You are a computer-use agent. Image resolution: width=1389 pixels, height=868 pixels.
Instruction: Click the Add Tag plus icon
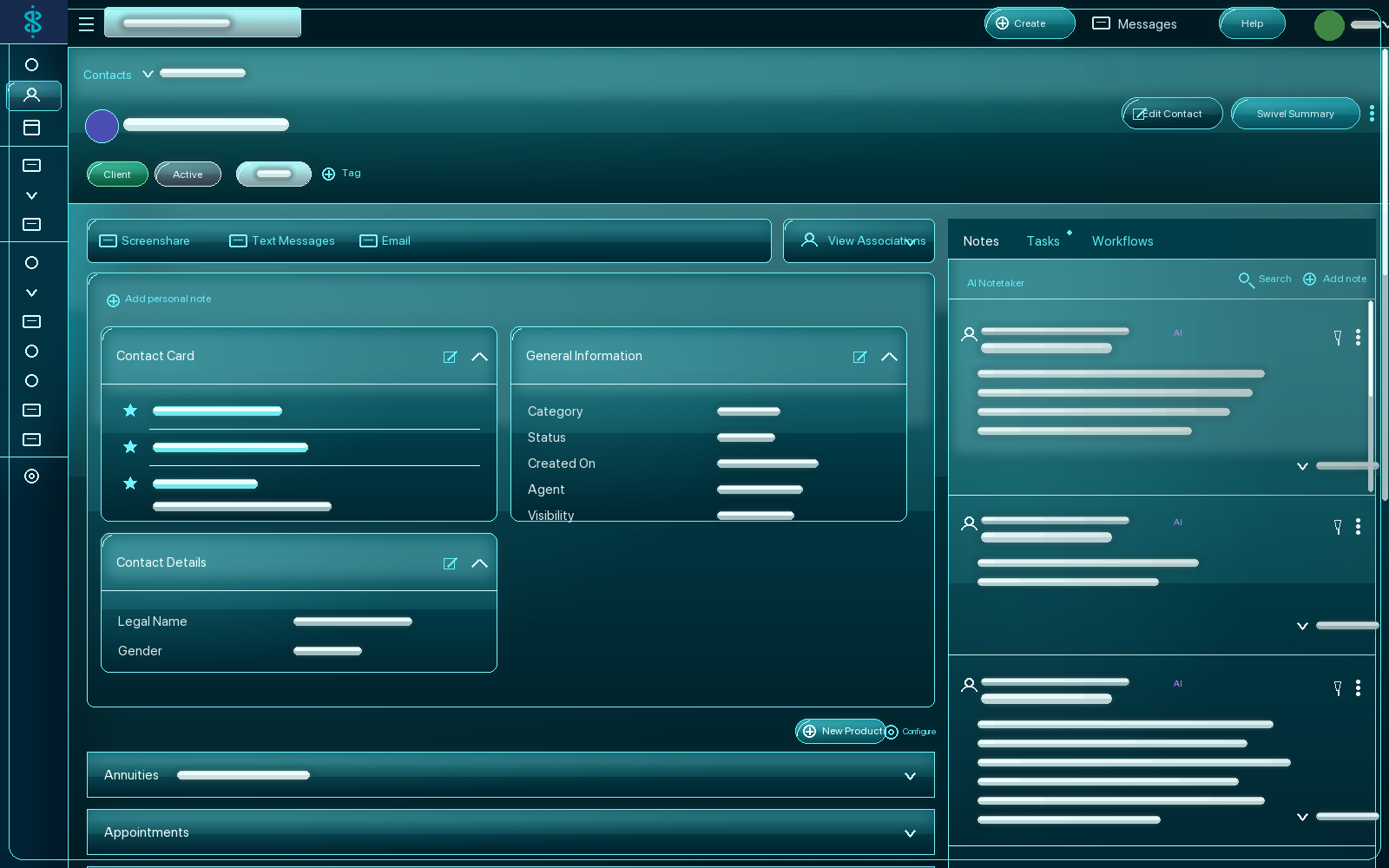pyautogui.click(x=328, y=174)
